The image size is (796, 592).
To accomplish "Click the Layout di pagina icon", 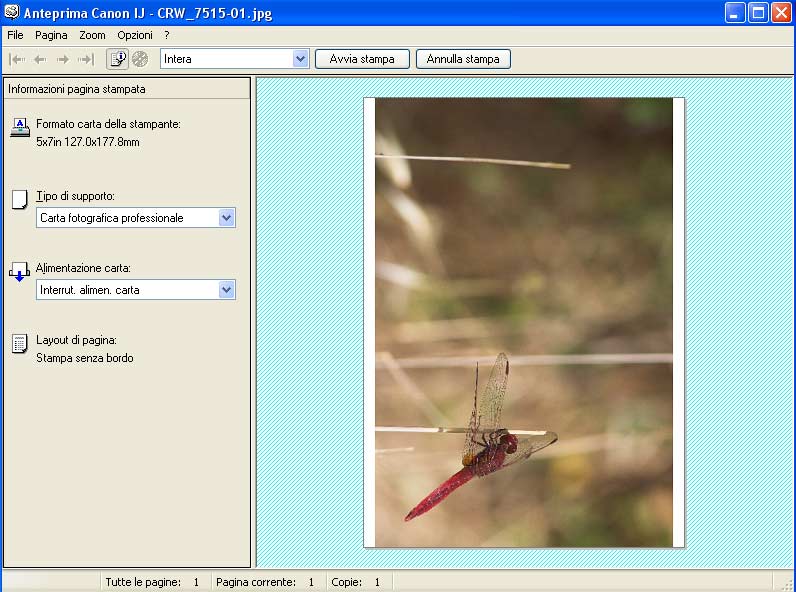I will tap(20, 344).
